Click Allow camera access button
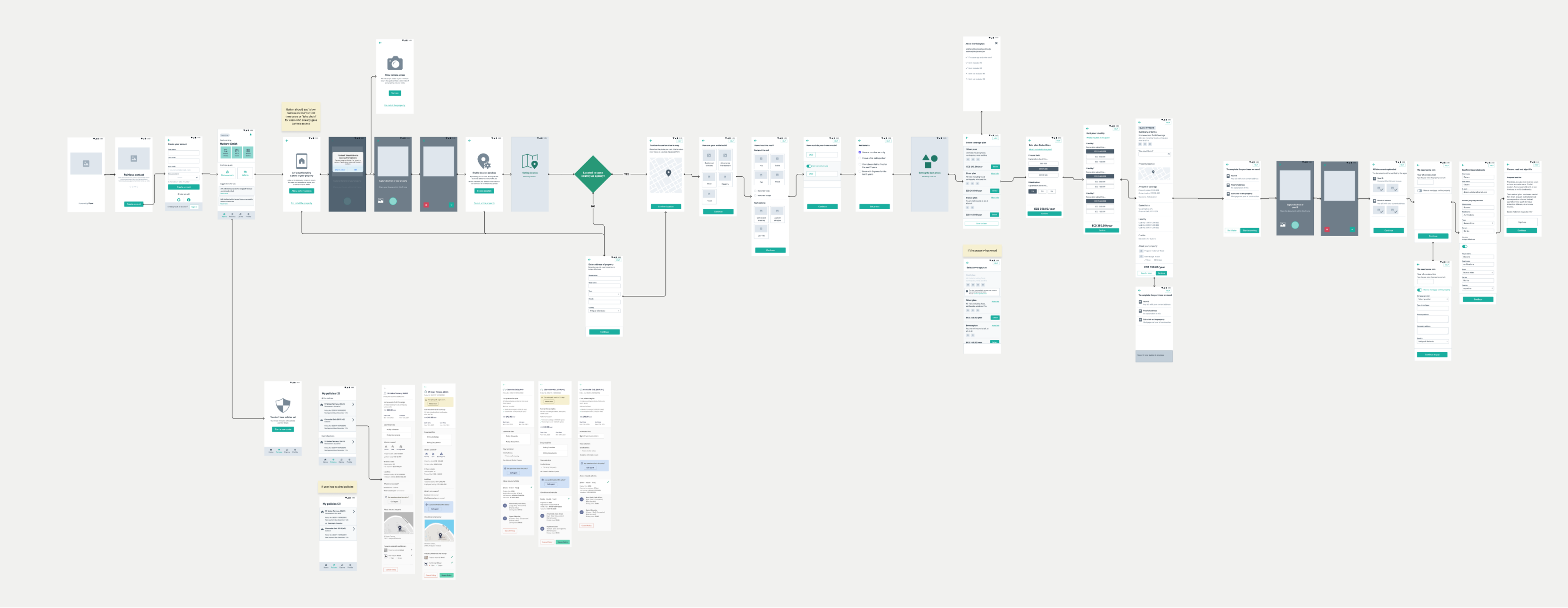 coord(301,191)
